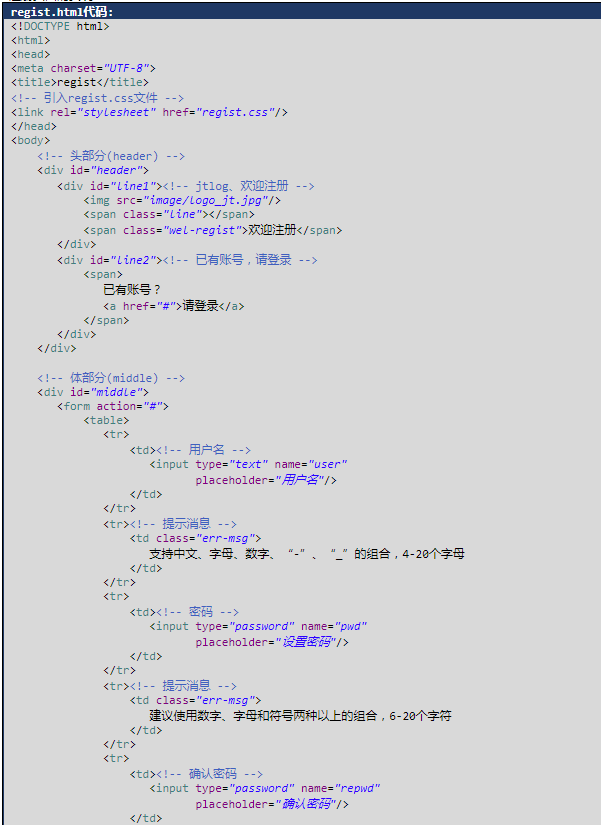
Task: Click the form action="#" line
Action: click(113, 407)
